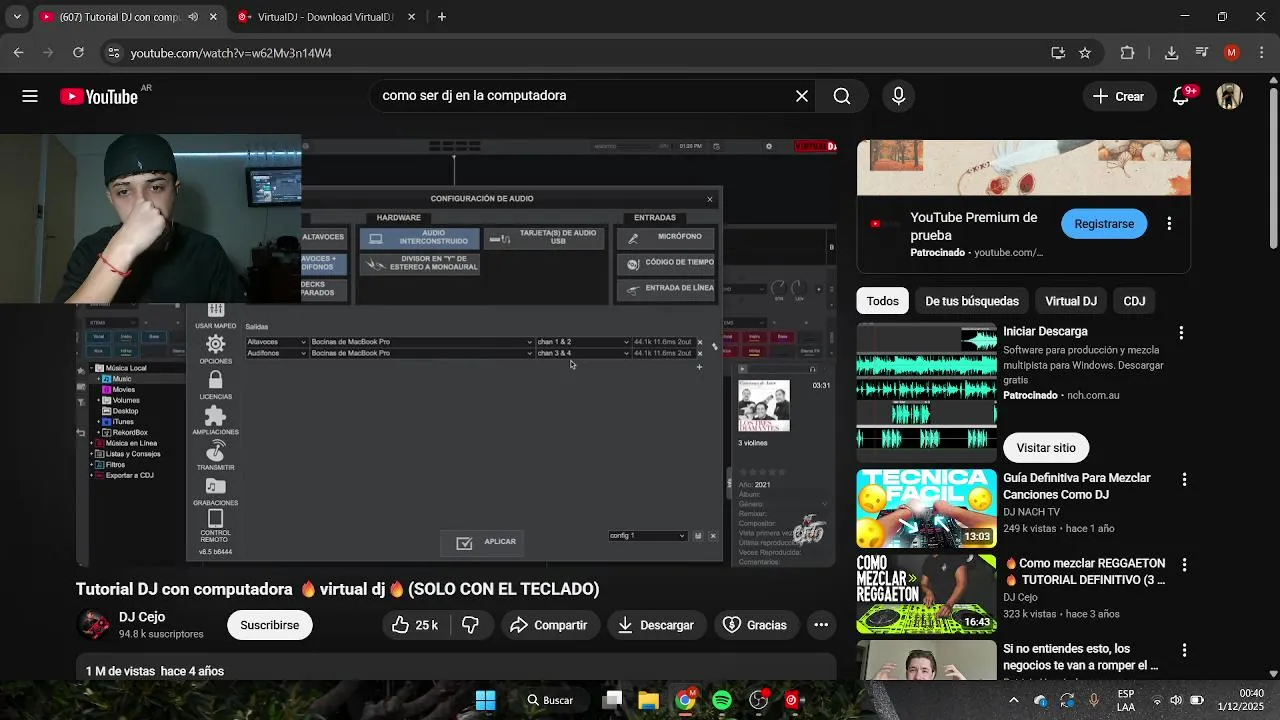Screen dimensions: 1280x720
Task: Click the Chrome address bar URL
Action: [231, 53]
